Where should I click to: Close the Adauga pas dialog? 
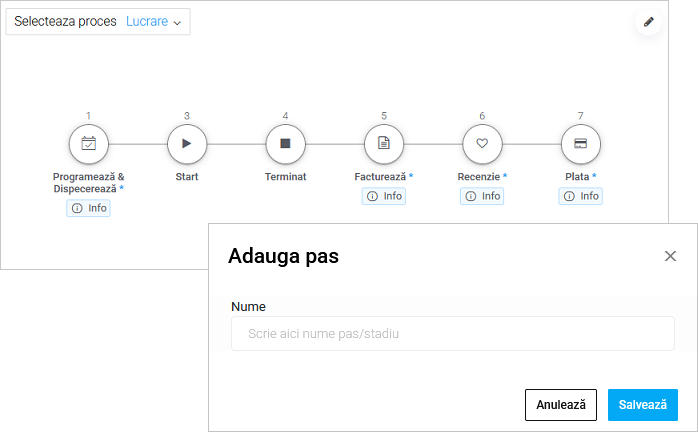tap(670, 256)
